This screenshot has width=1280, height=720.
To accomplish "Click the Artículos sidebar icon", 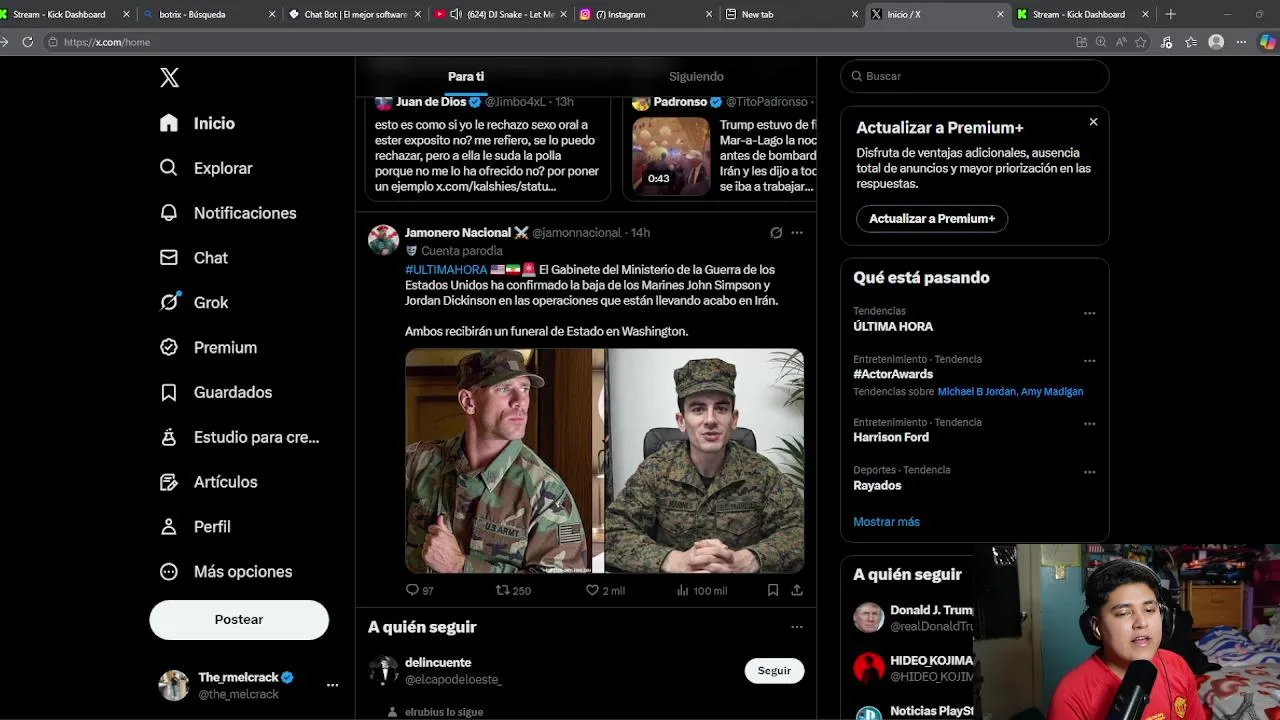I will click(x=169, y=482).
